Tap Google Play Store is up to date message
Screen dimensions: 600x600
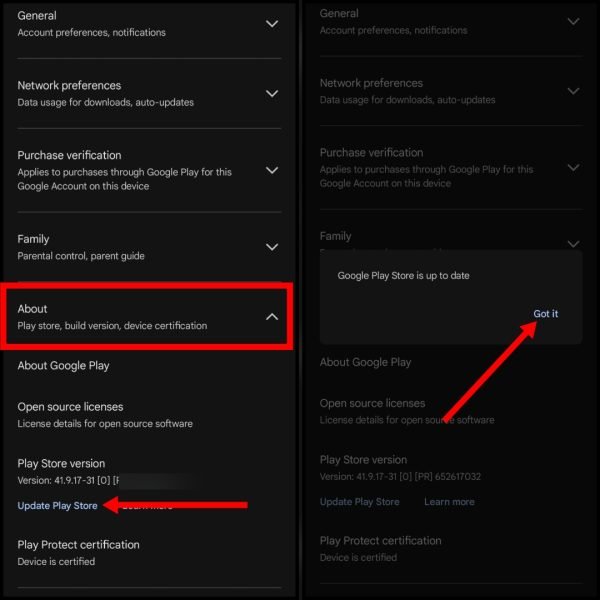pyautogui.click(x=403, y=276)
